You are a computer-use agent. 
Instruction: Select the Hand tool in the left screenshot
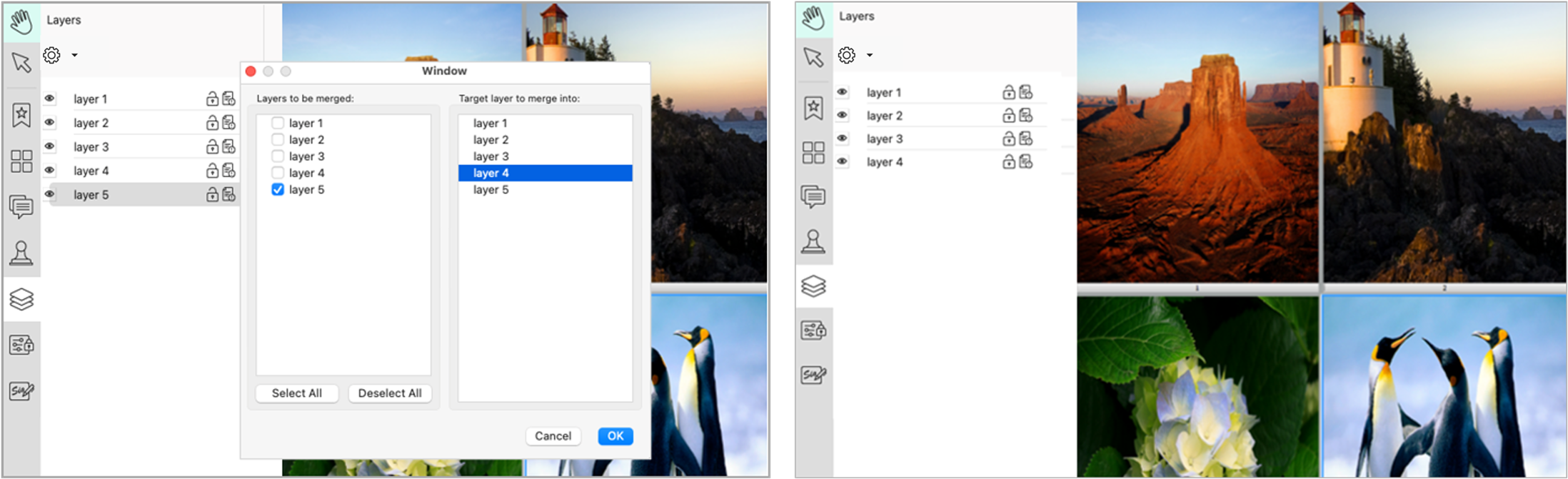21,22
